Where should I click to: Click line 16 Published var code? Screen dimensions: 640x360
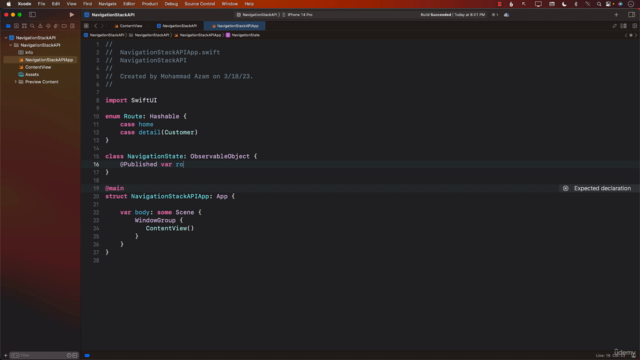point(151,164)
